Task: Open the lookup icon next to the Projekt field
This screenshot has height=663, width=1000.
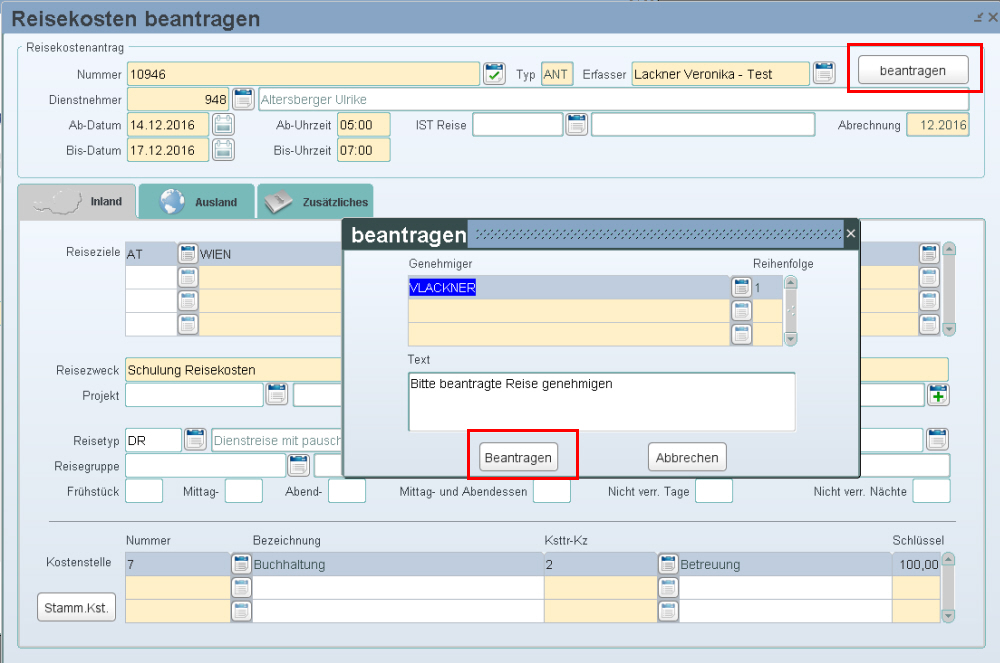Action: 277,395
